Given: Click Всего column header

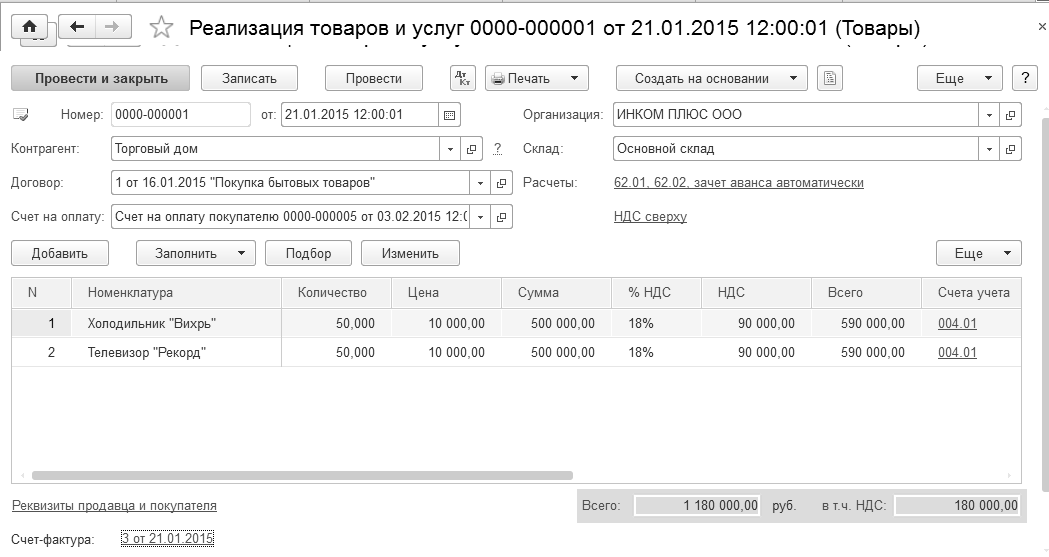Looking at the screenshot, I should pyautogui.click(x=866, y=293).
